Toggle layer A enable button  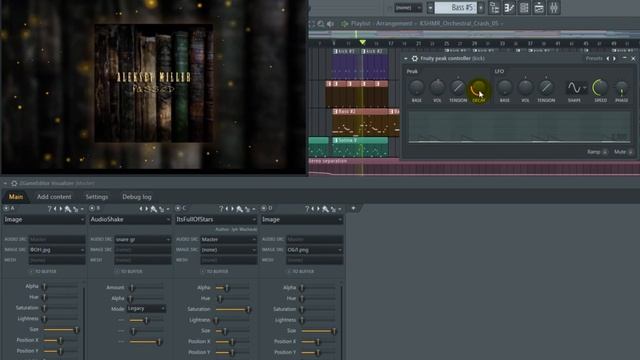tap(6, 209)
